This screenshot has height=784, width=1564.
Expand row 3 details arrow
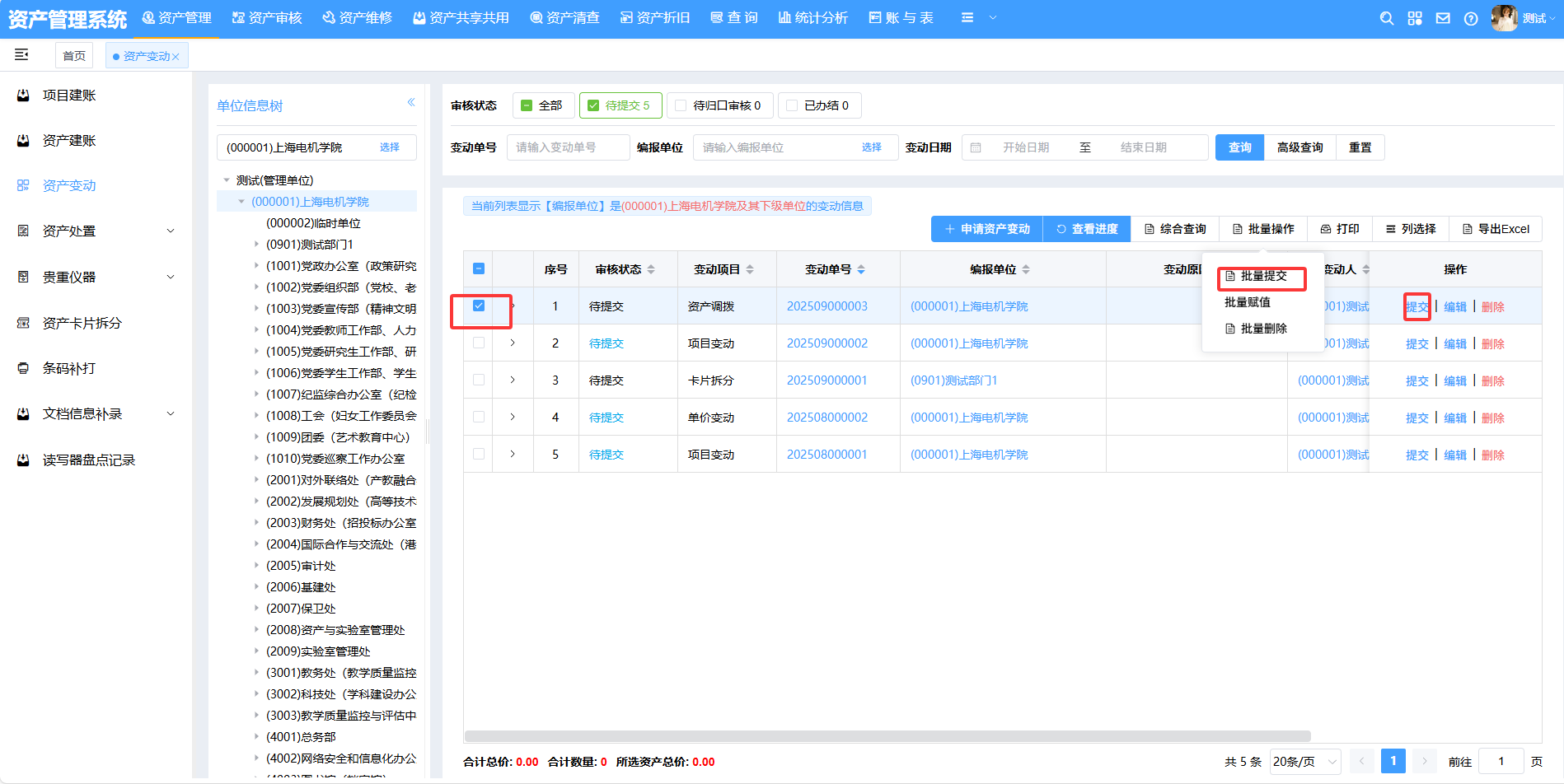(513, 380)
